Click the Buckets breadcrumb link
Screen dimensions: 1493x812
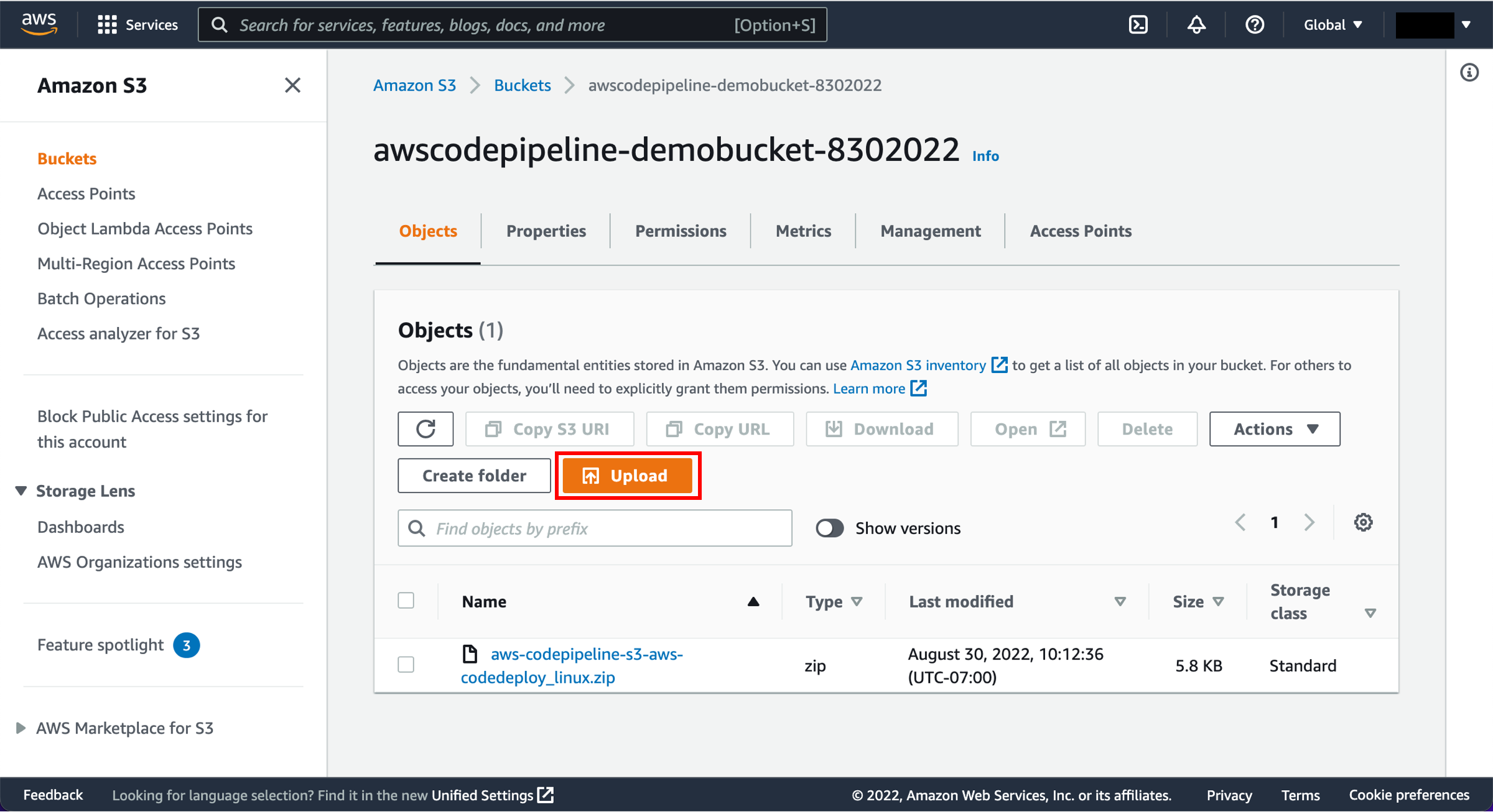click(x=523, y=85)
